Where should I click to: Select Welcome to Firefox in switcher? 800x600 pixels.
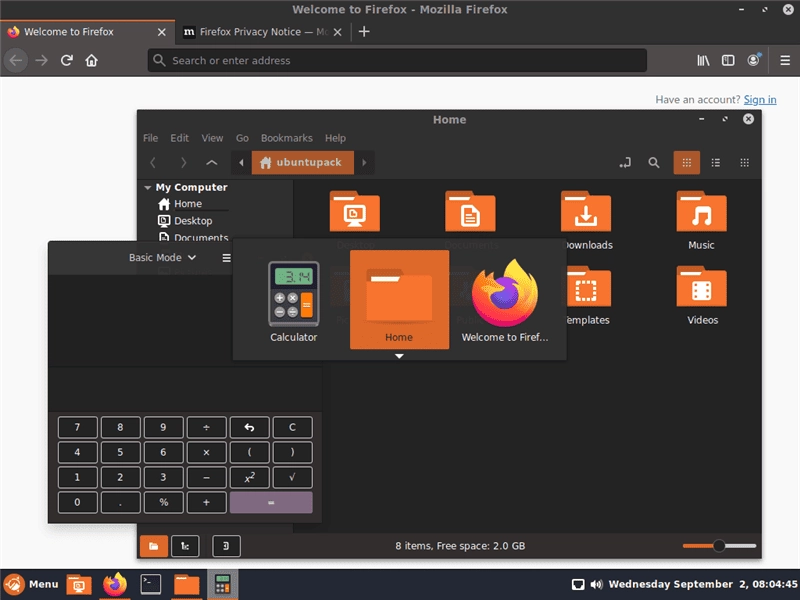point(505,300)
